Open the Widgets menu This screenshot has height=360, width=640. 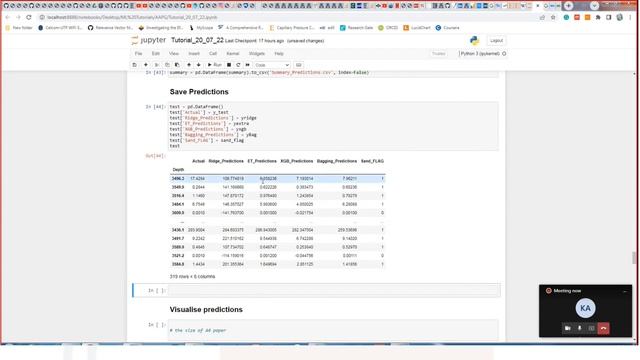[x=257, y=53]
